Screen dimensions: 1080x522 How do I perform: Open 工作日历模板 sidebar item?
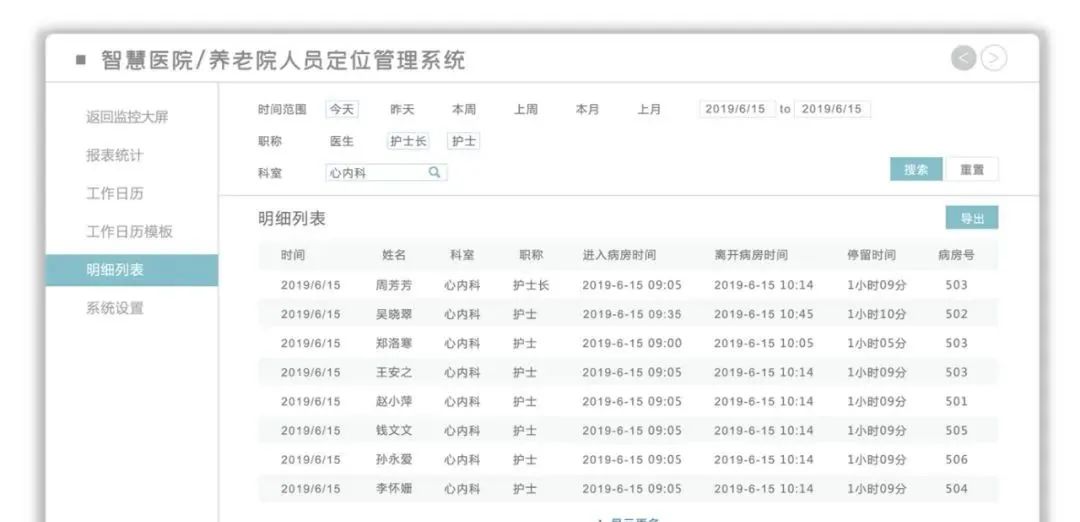tap(129, 232)
